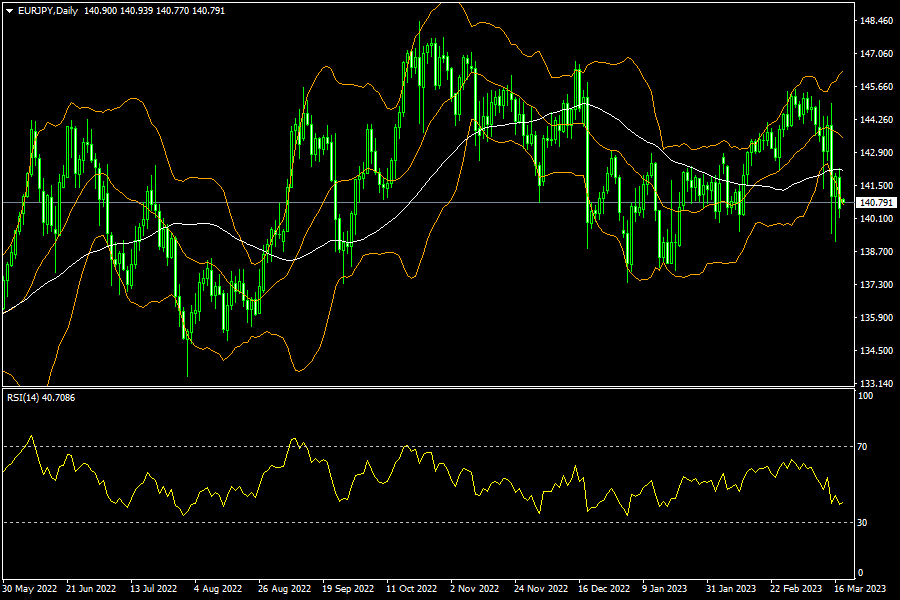
Task: Click the 148.460 price axis label
Action: (x=876, y=21)
